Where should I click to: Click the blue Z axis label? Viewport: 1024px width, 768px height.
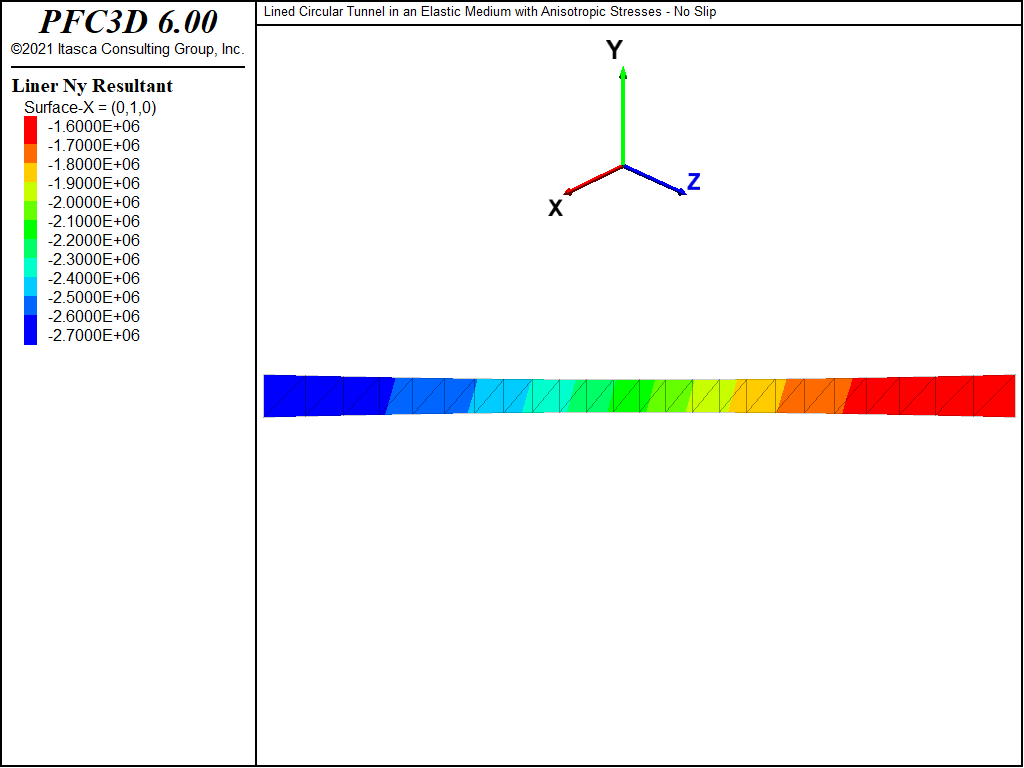click(x=694, y=182)
